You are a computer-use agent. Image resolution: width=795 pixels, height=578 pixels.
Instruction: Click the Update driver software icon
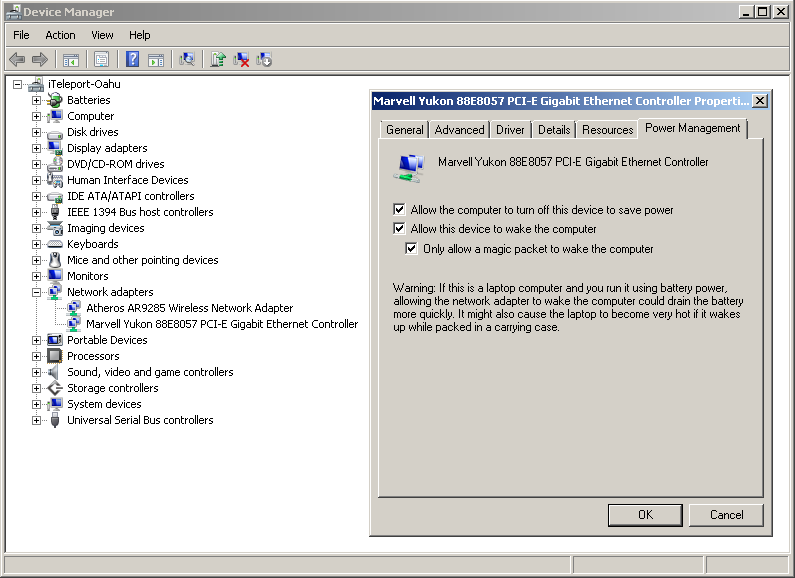point(218,59)
